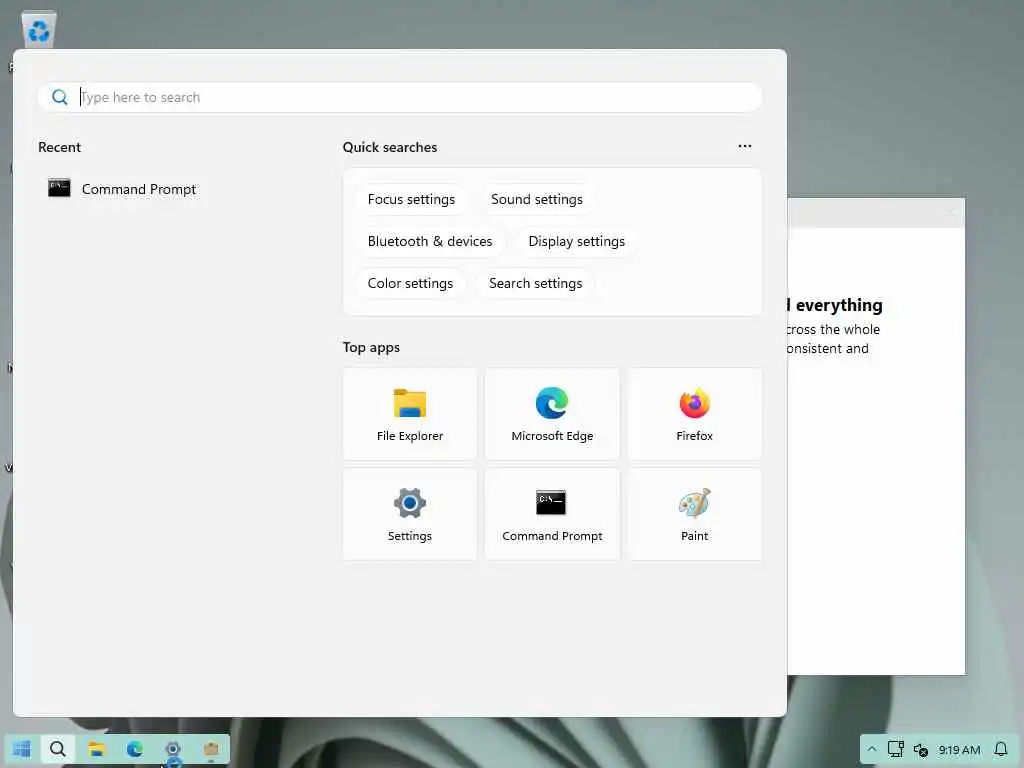
Task: Click the Command Prompt icon under Recent
Action: pyautogui.click(x=59, y=188)
